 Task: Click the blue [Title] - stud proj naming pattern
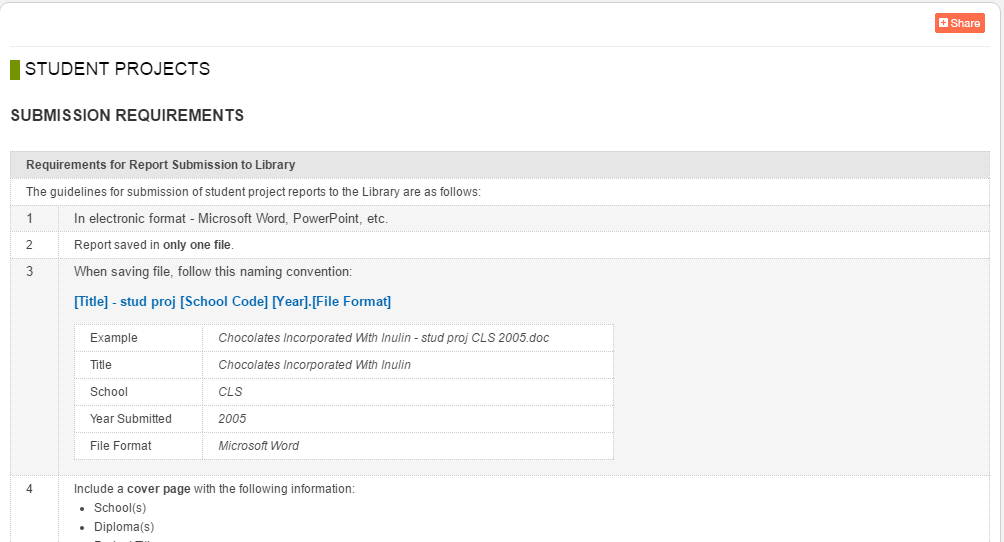tap(232, 302)
